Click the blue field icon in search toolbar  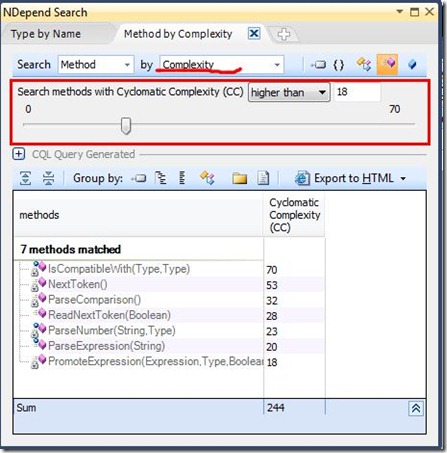(412, 64)
